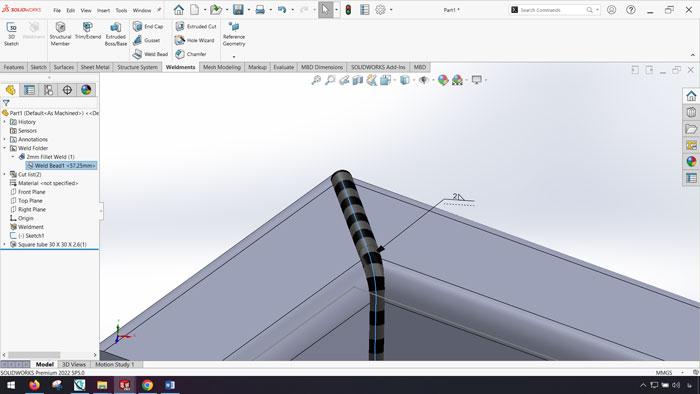Switch to the Features tab
Viewport: 700px width, 394px height.
click(x=14, y=67)
